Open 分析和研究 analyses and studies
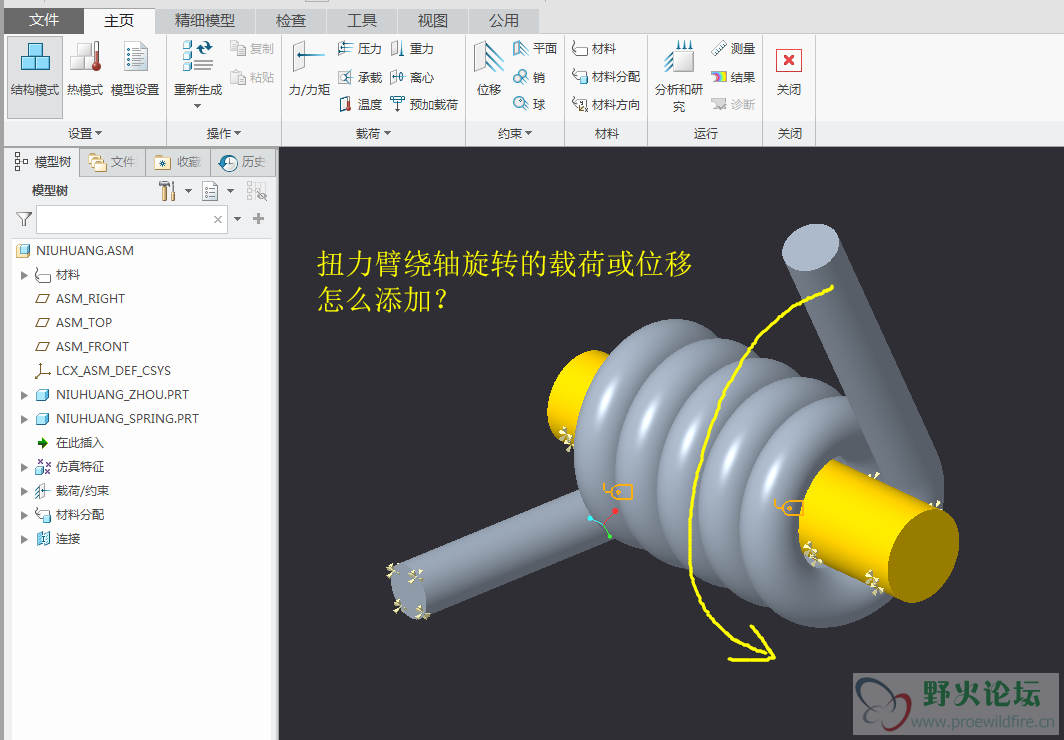 pos(679,76)
